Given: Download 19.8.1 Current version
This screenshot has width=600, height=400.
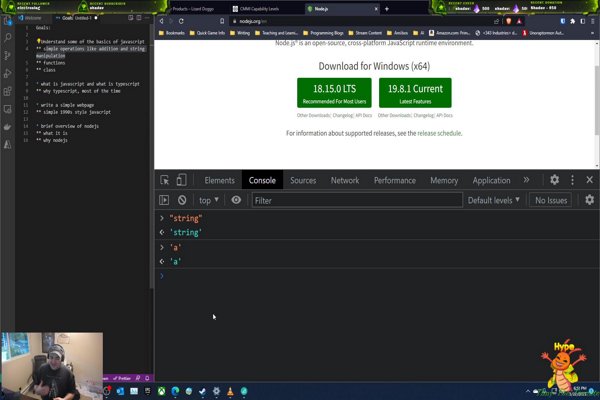Looking at the screenshot, I should point(415,93).
